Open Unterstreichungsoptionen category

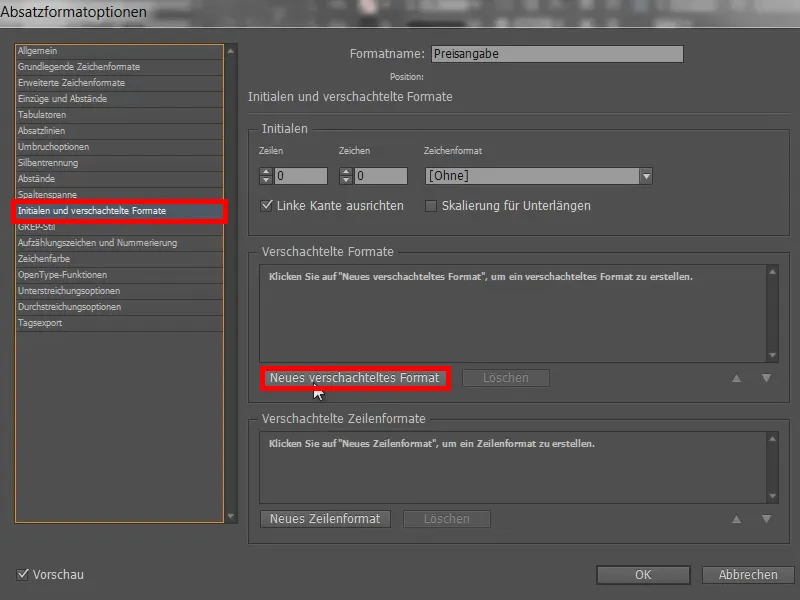[x=119, y=291]
